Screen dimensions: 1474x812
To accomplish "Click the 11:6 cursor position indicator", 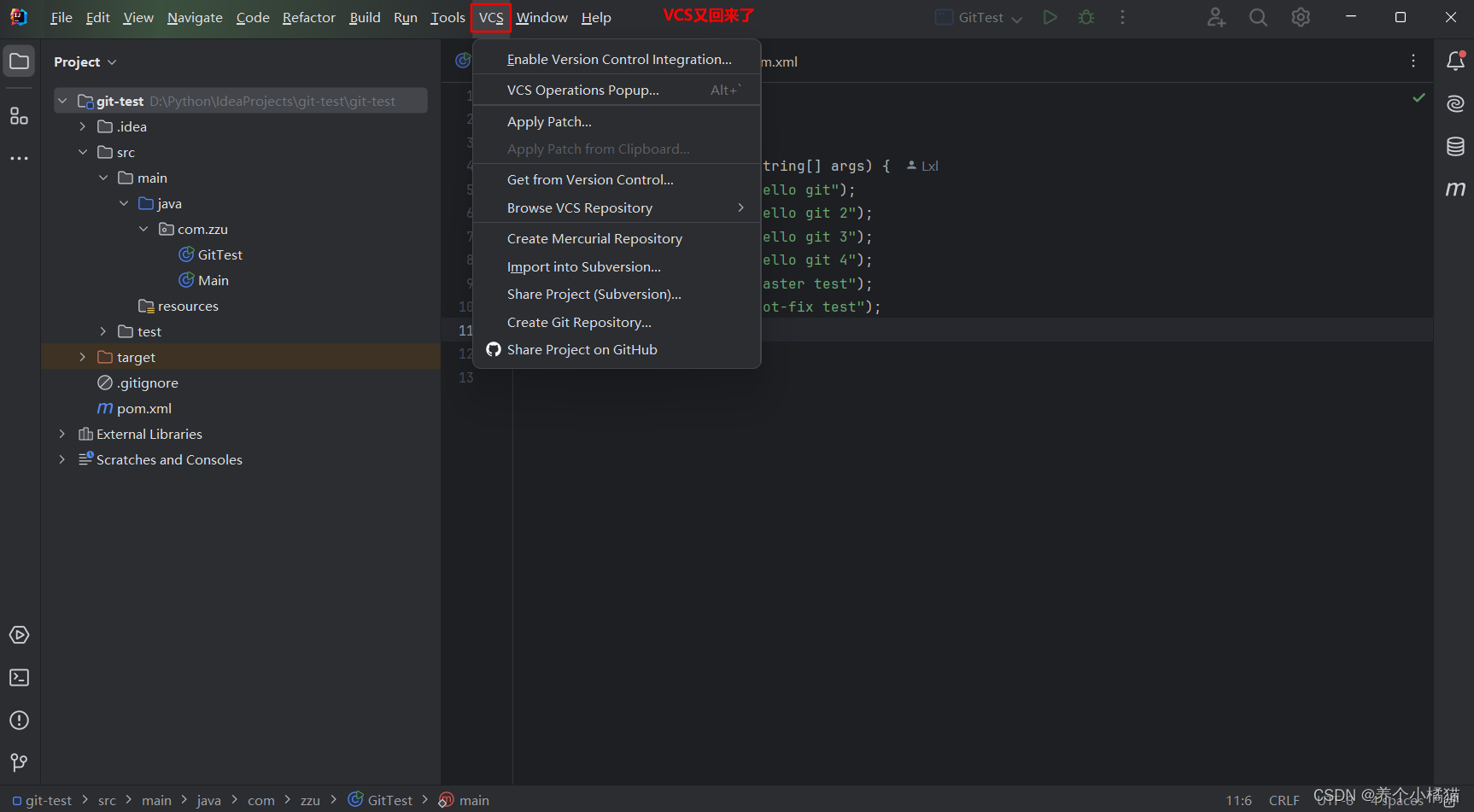I will coord(1238,800).
